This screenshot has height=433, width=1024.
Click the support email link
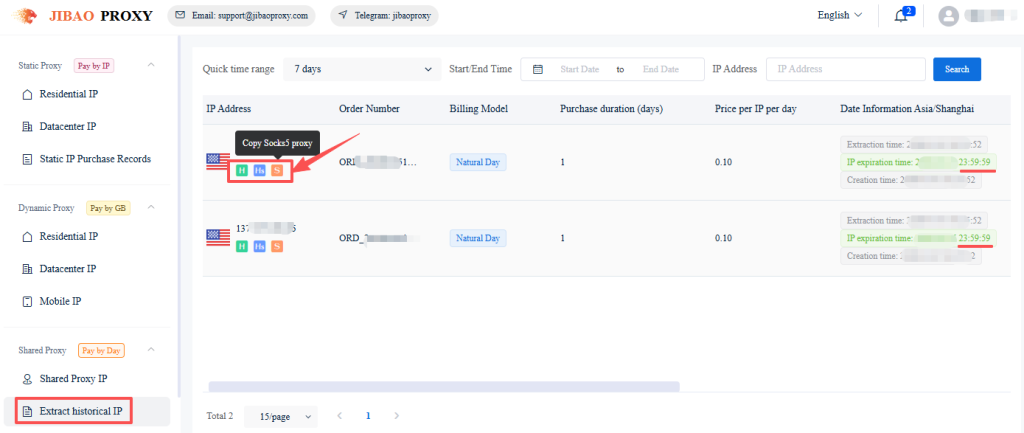click(240, 16)
